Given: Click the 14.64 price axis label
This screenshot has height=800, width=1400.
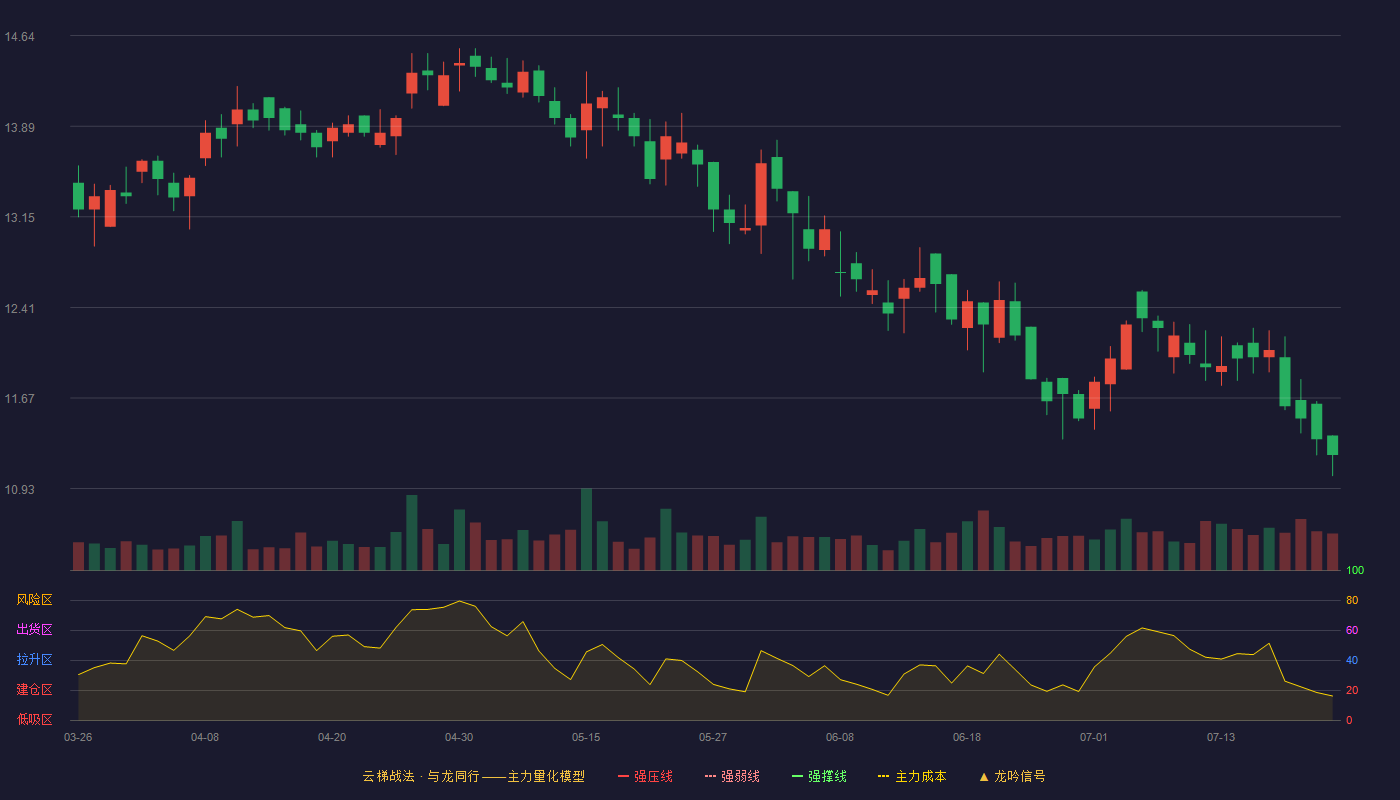Looking at the screenshot, I should [x=19, y=37].
